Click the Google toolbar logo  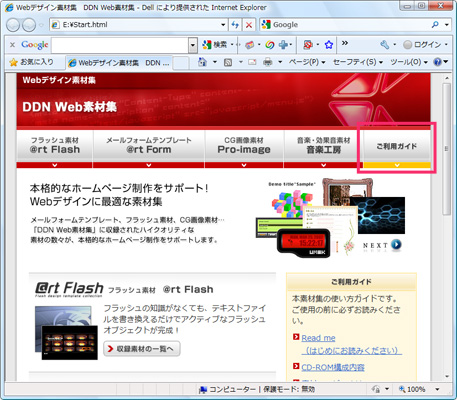[35, 45]
